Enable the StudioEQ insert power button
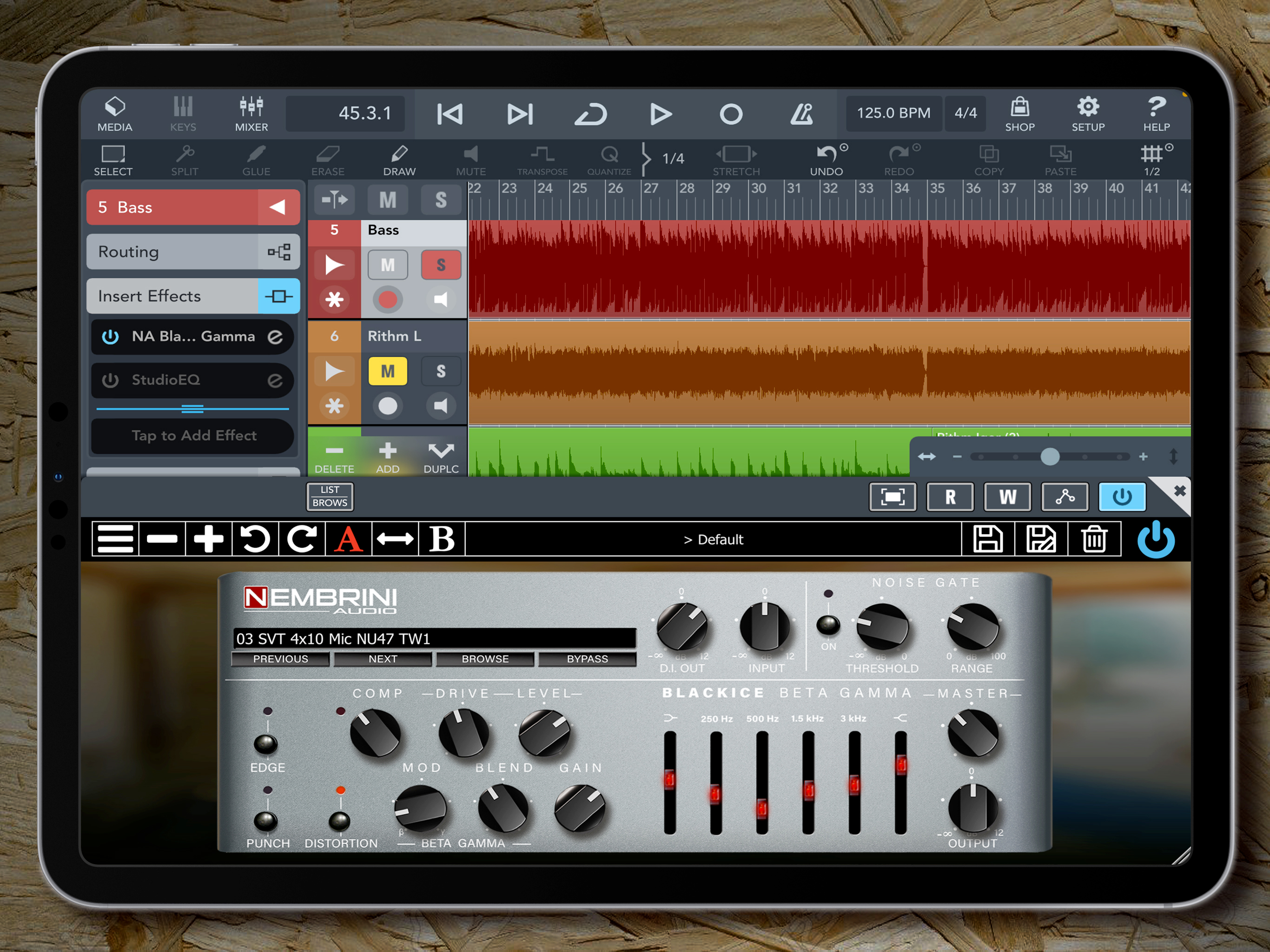 tap(110, 380)
